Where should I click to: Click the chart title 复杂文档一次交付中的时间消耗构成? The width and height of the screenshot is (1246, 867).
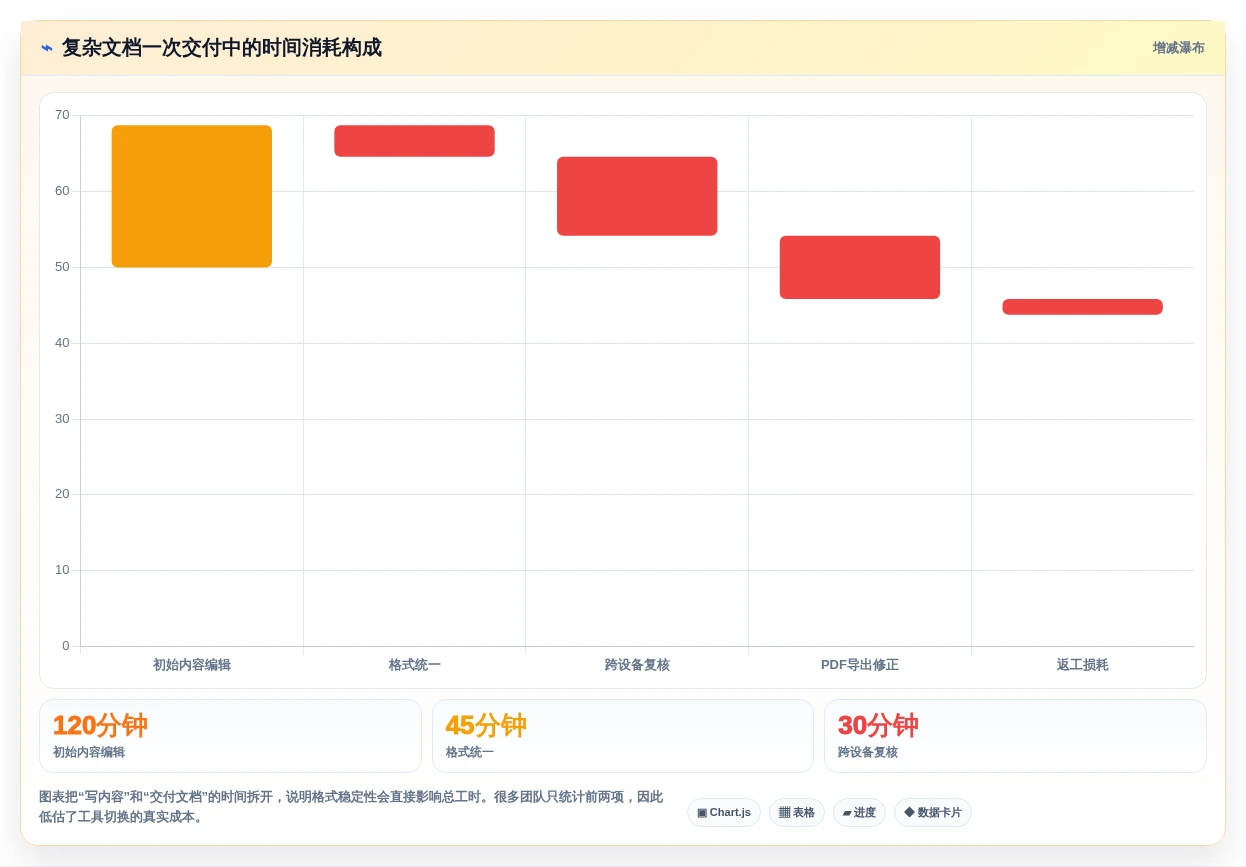pos(222,48)
